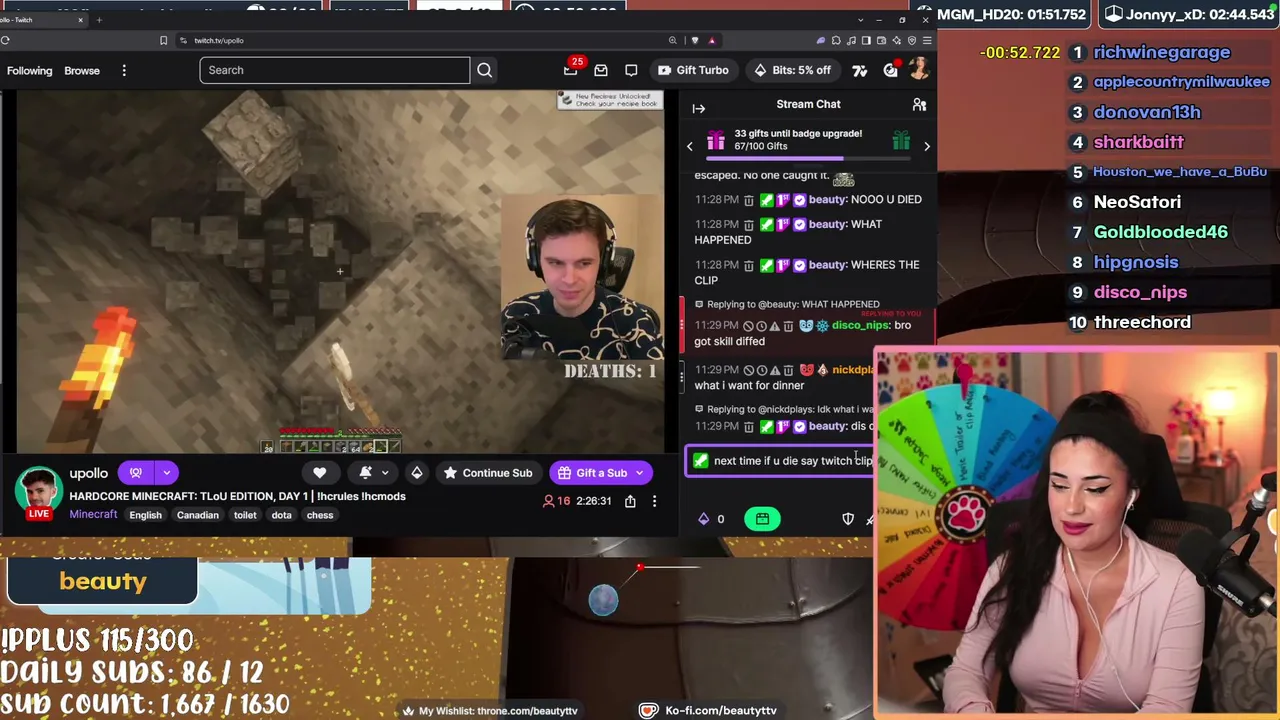
Task: Click the purple watch-together button beside upollo
Action: pos(136,473)
